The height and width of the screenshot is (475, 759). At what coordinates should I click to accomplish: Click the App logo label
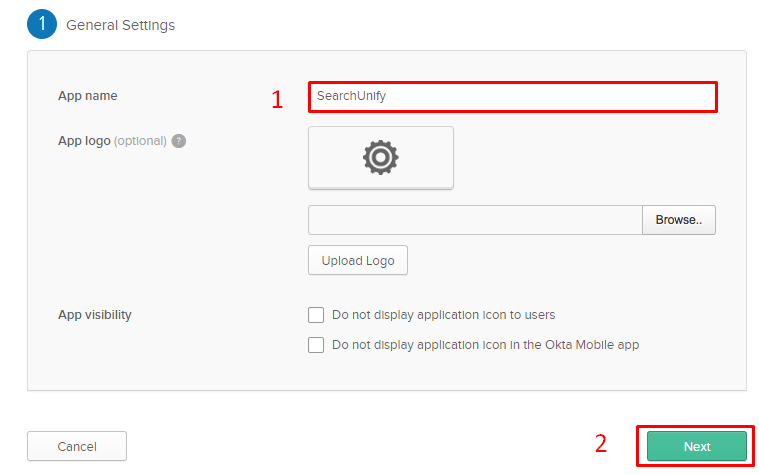(84, 141)
